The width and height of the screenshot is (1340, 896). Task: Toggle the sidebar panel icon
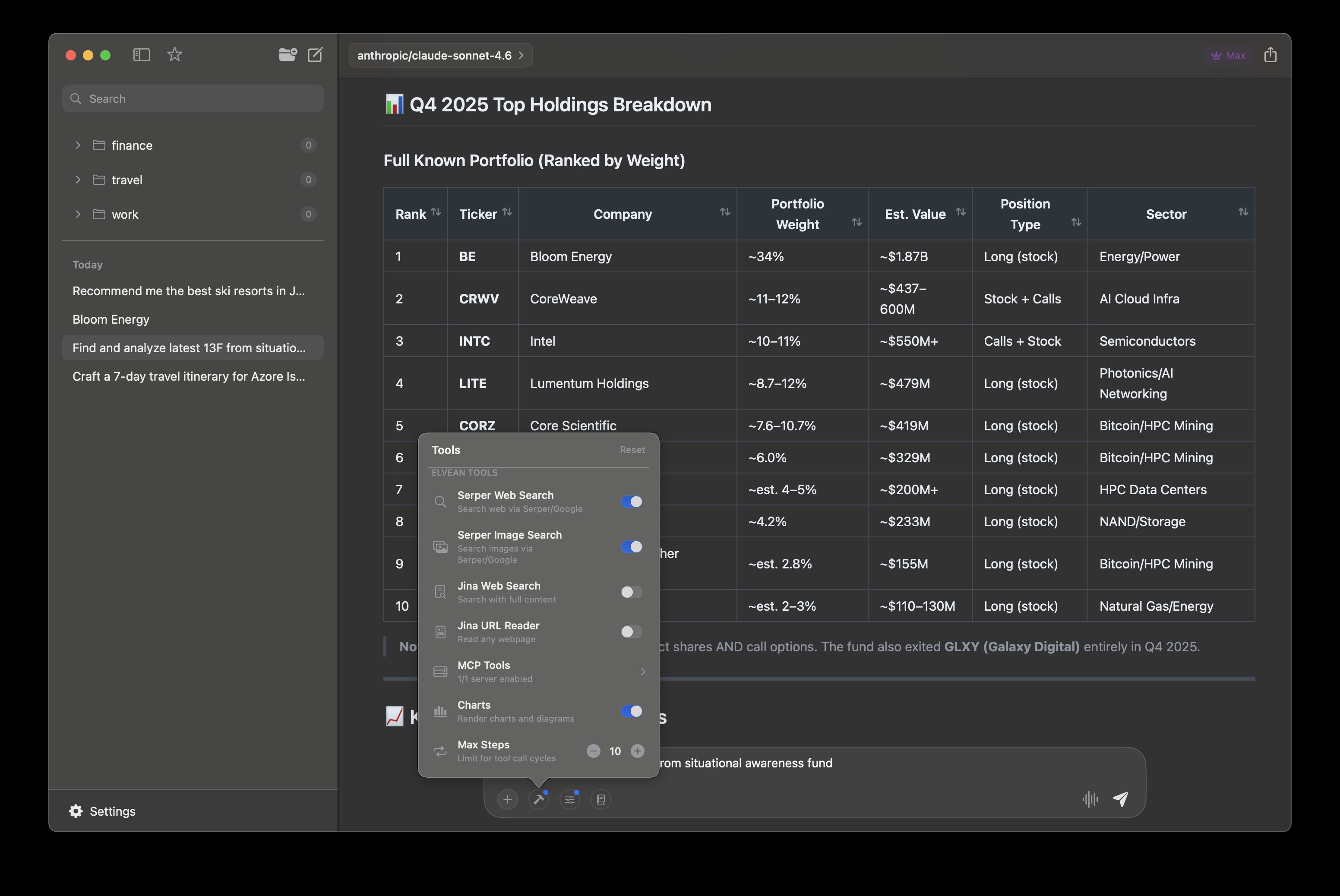tap(141, 55)
